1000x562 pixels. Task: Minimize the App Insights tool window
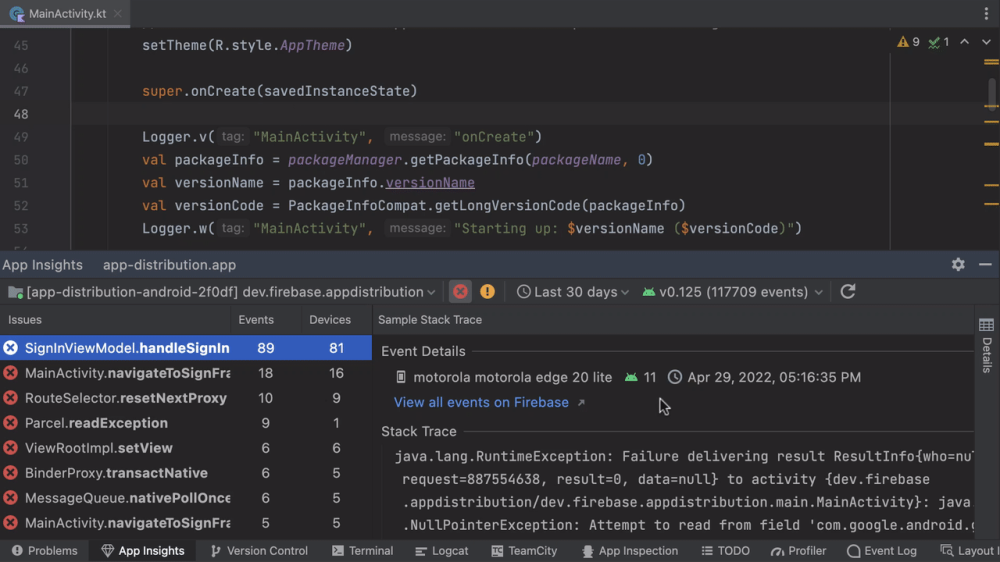[985, 265]
